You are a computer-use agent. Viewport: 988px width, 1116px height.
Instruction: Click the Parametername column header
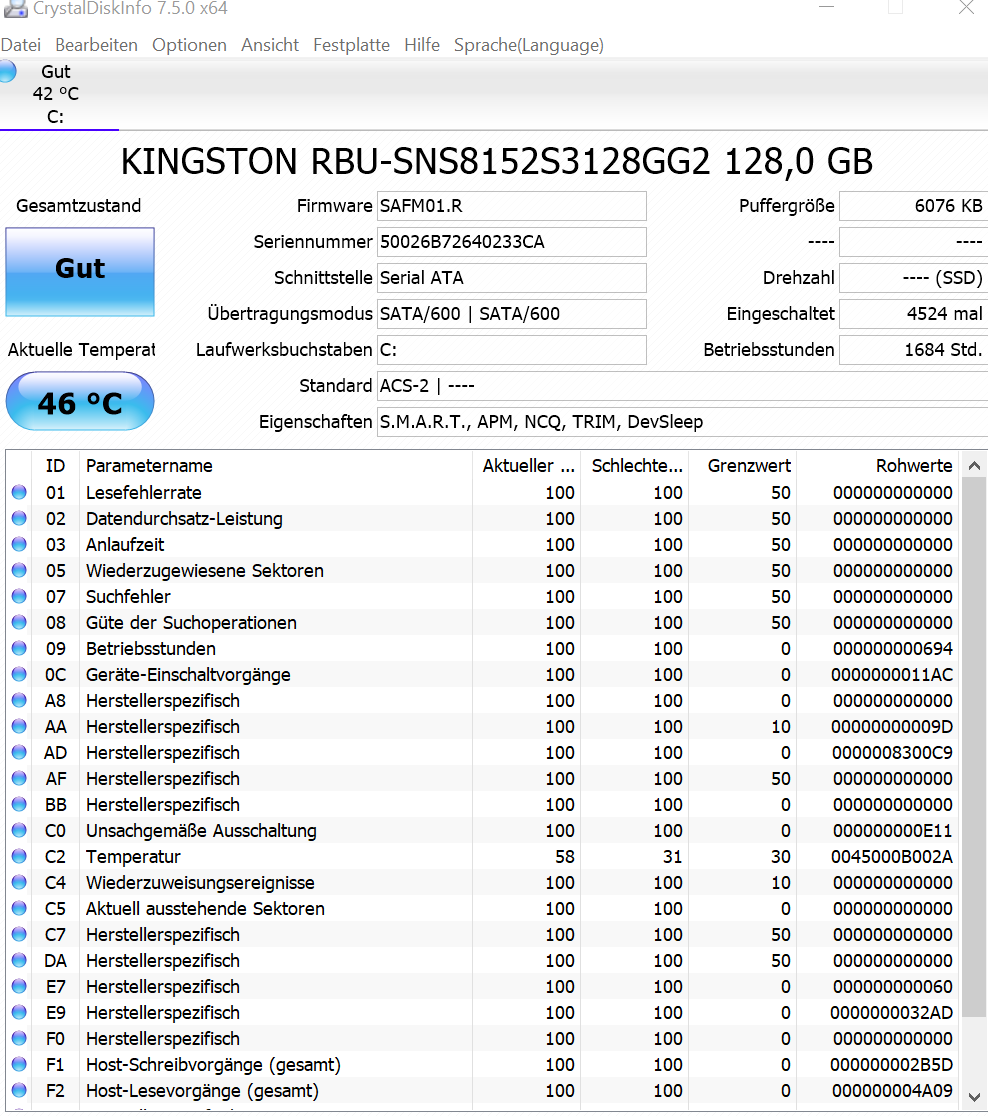click(275, 465)
